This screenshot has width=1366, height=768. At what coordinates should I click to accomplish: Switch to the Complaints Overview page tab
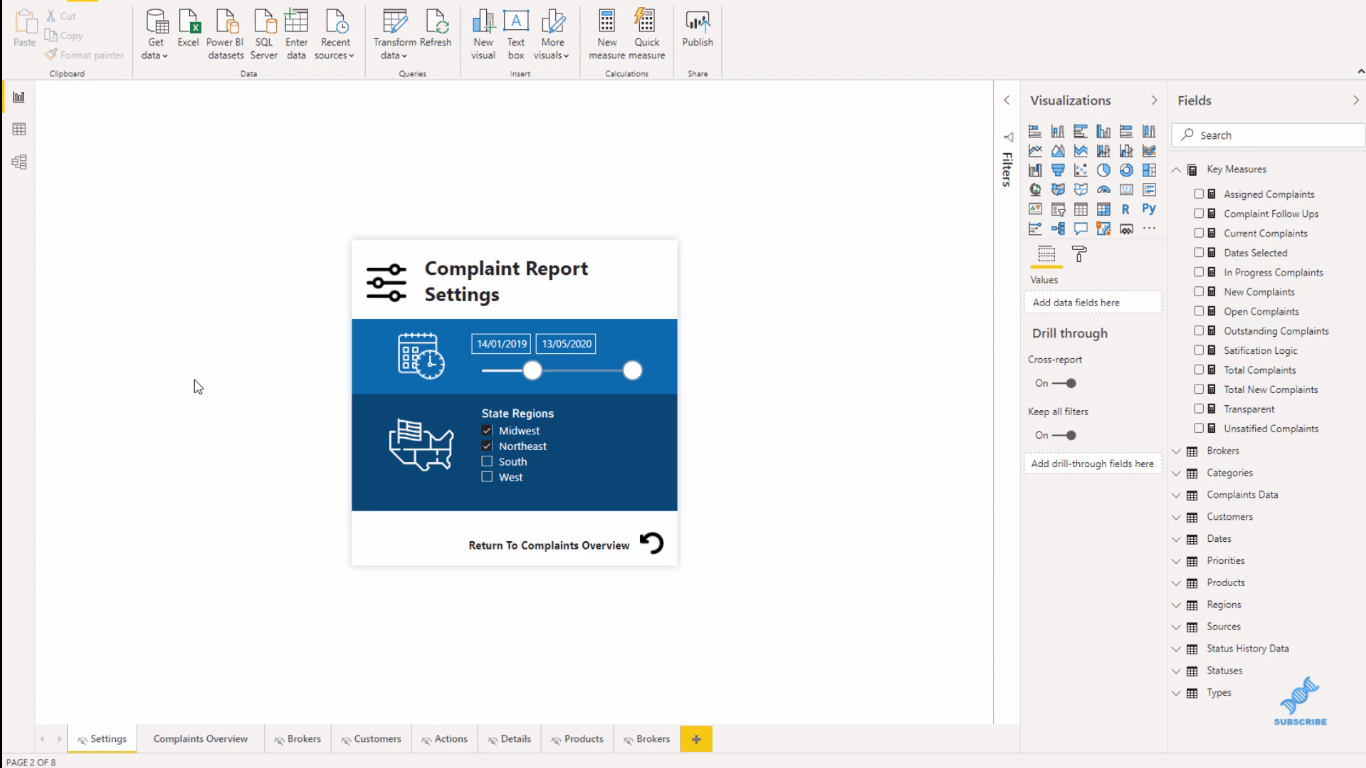pos(200,739)
